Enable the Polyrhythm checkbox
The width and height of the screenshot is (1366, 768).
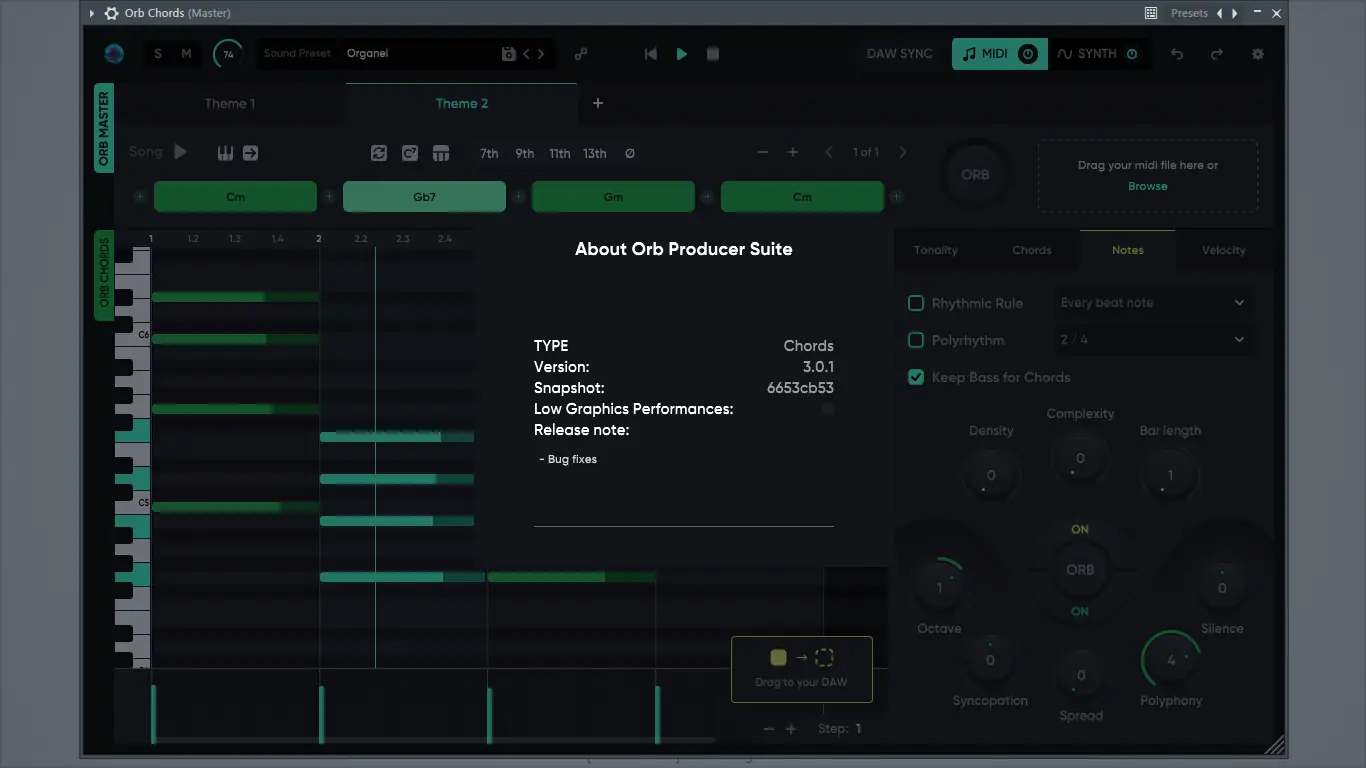click(915, 340)
